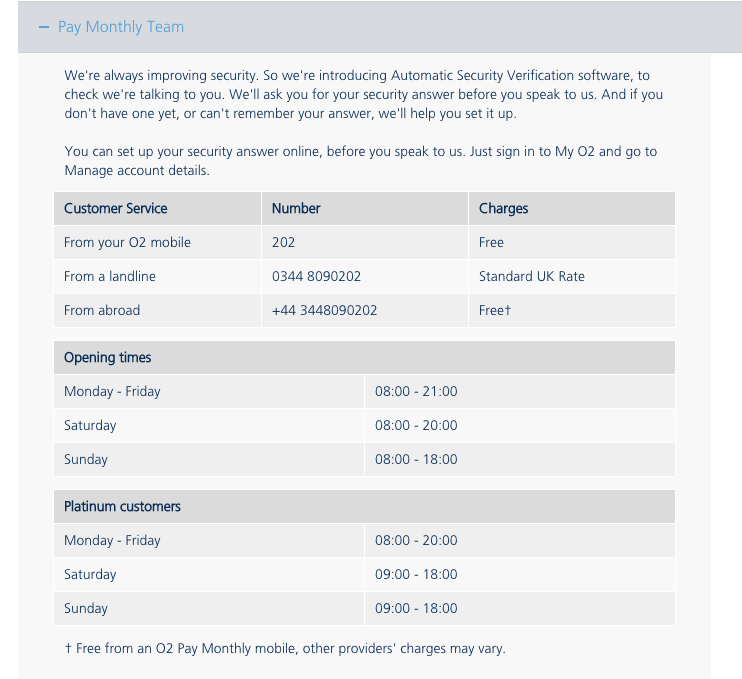Click the 08:00 - 21:00 weekday hours
742x679 pixels.
[x=416, y=391]
